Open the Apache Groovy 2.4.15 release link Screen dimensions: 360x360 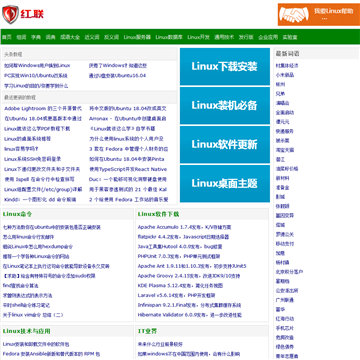coord(189,276)
